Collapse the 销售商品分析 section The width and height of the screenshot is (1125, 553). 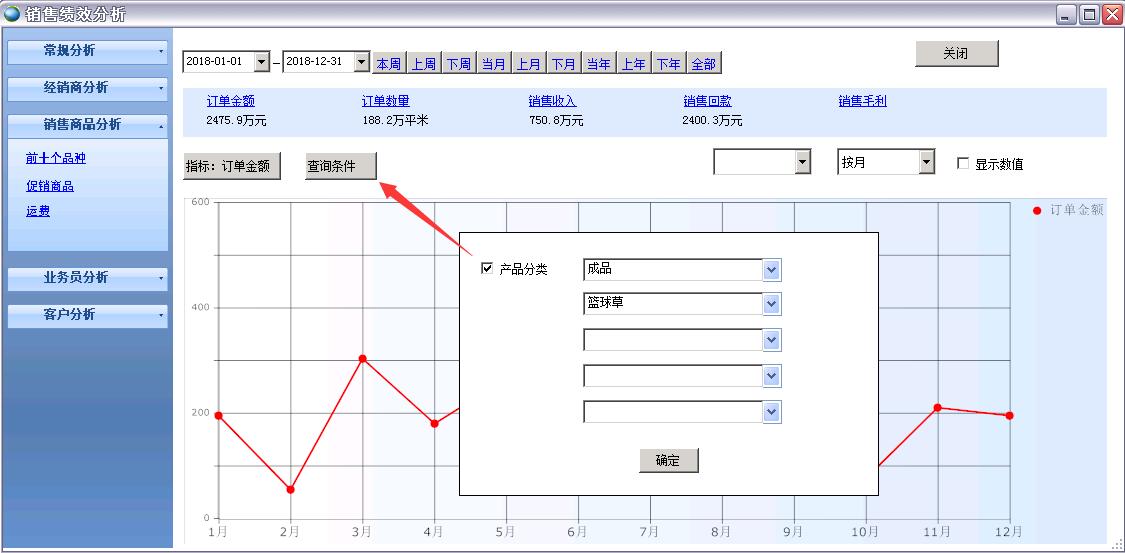(87, 125)
